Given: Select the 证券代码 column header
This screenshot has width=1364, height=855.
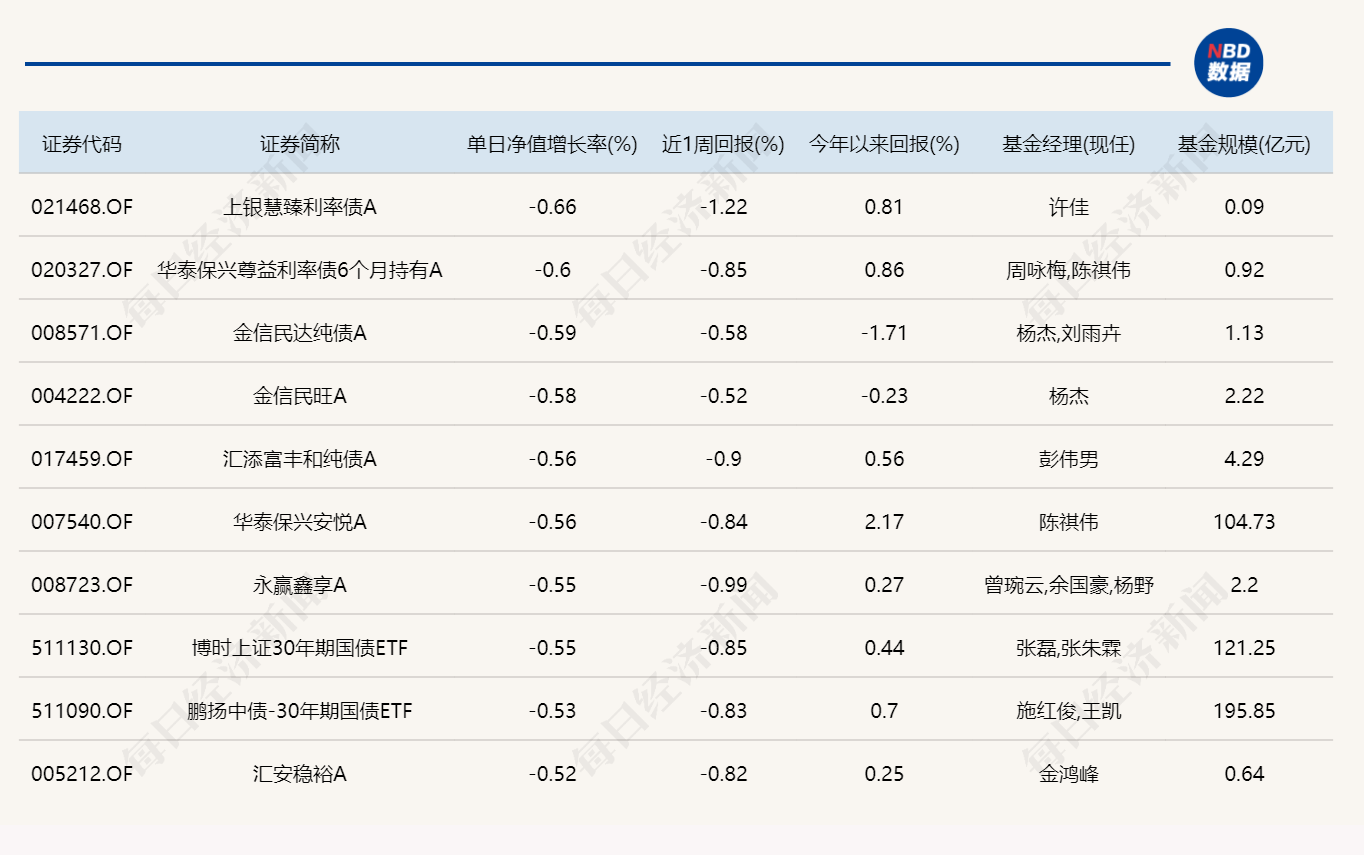Looking at the screenshot, I should point(82,144).
